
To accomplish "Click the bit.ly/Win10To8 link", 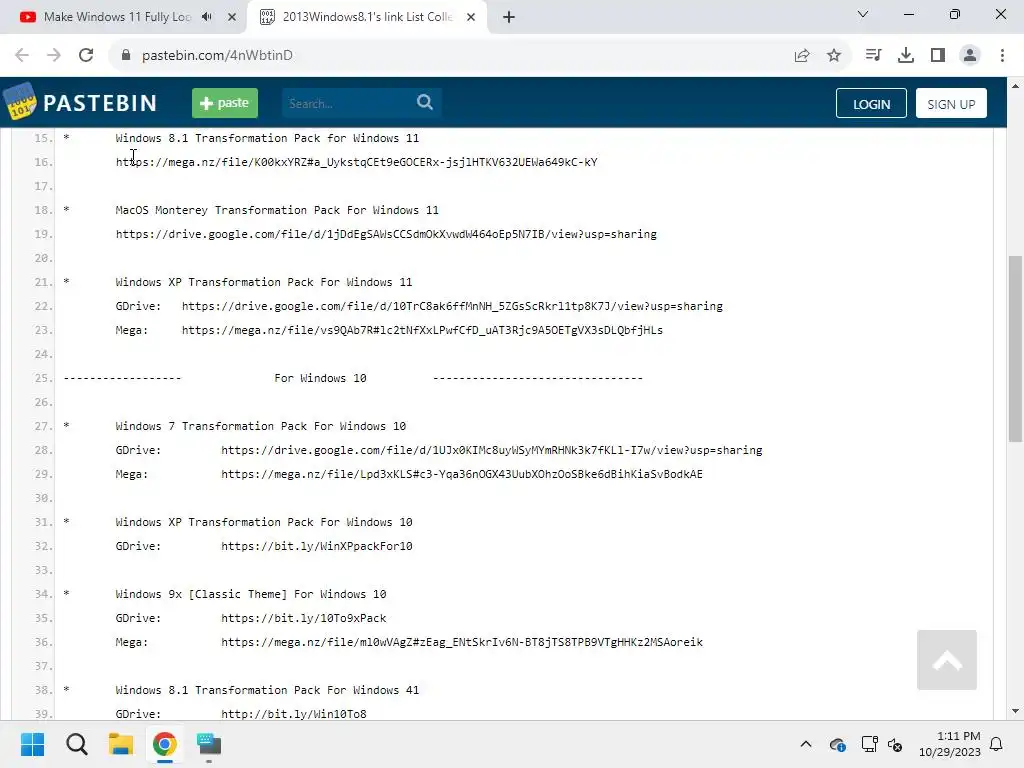I will click(x=294, y=714).
